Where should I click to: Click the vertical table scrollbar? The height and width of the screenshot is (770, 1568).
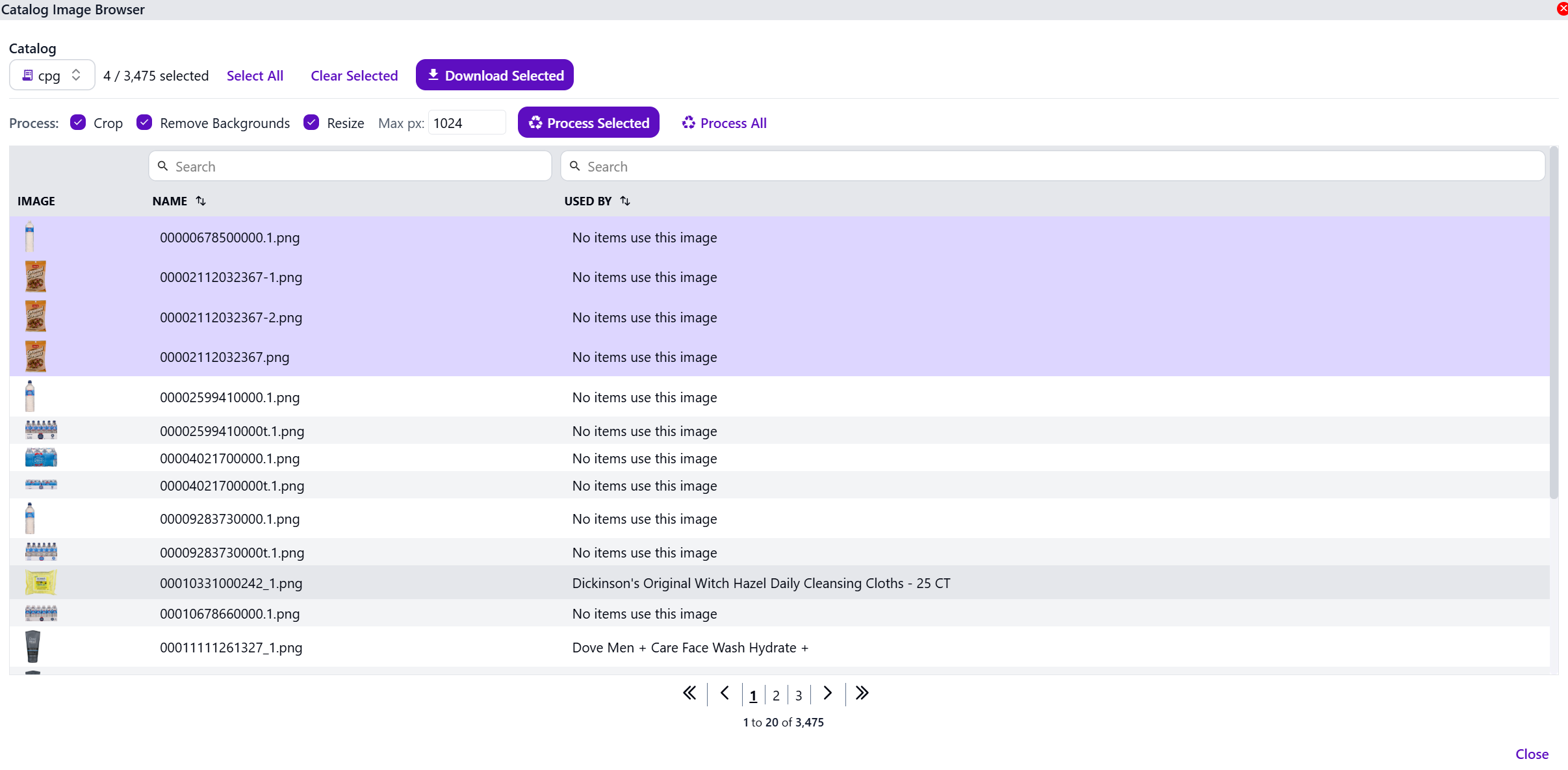coord(1554,324)
